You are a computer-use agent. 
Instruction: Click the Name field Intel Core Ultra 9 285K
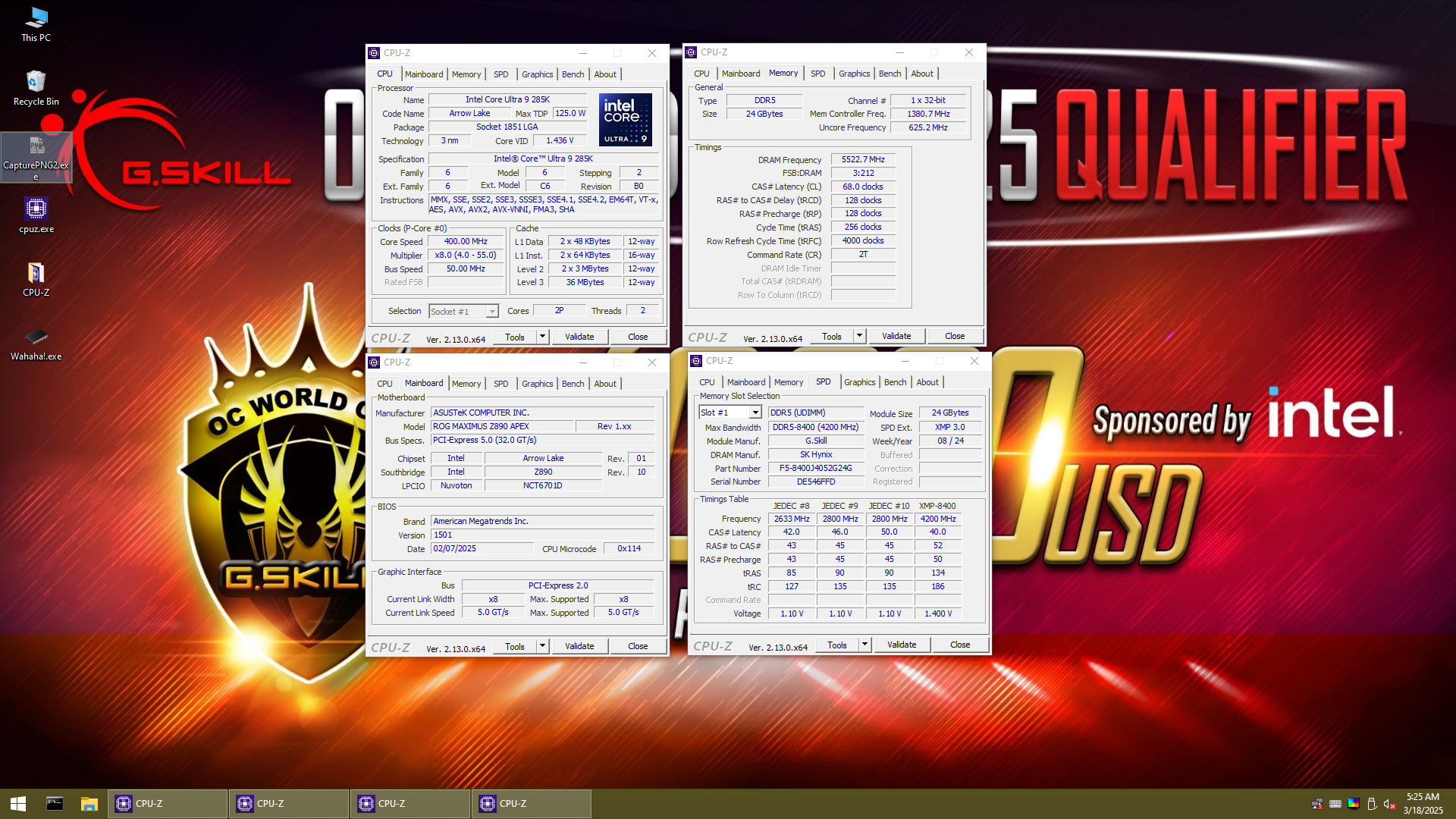click(507, 99)
